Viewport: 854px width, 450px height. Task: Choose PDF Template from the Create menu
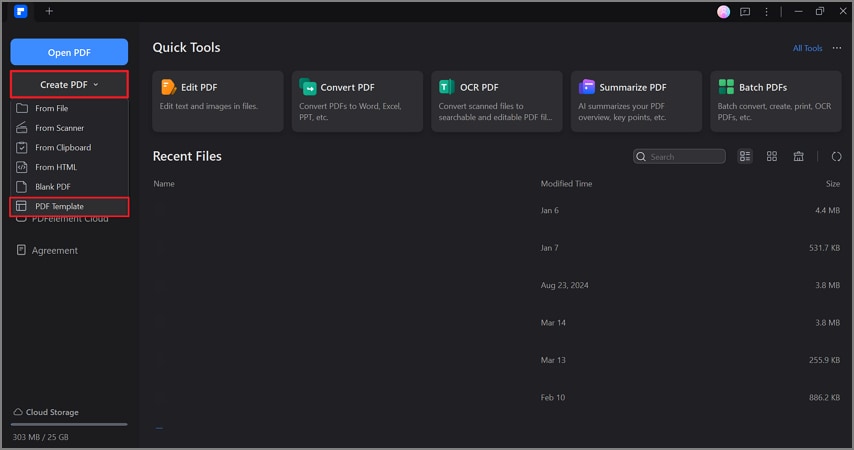tap(59, 206)
